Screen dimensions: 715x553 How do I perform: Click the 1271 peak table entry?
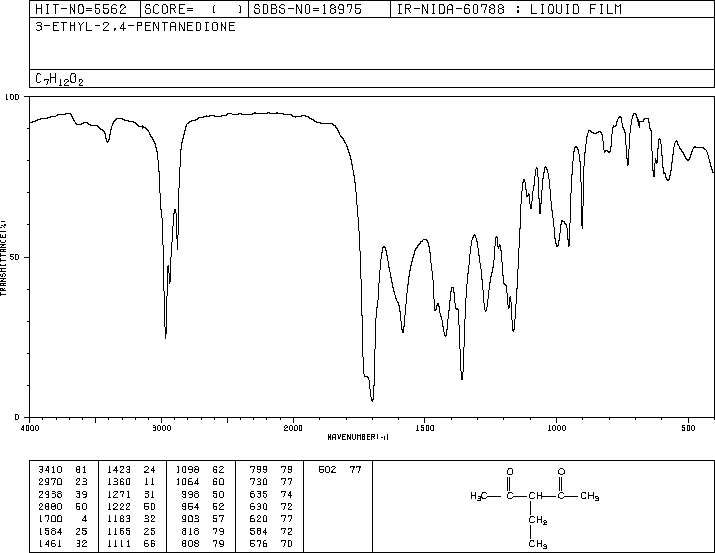[x=131, y=494]
